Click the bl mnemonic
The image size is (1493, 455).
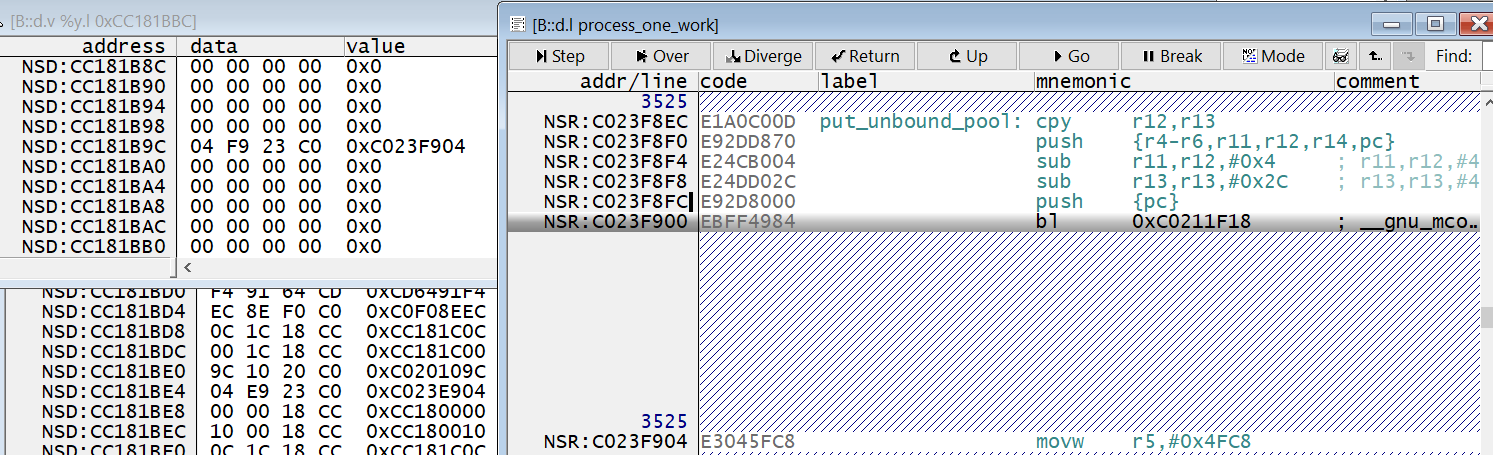click(x=1047, y=221)
